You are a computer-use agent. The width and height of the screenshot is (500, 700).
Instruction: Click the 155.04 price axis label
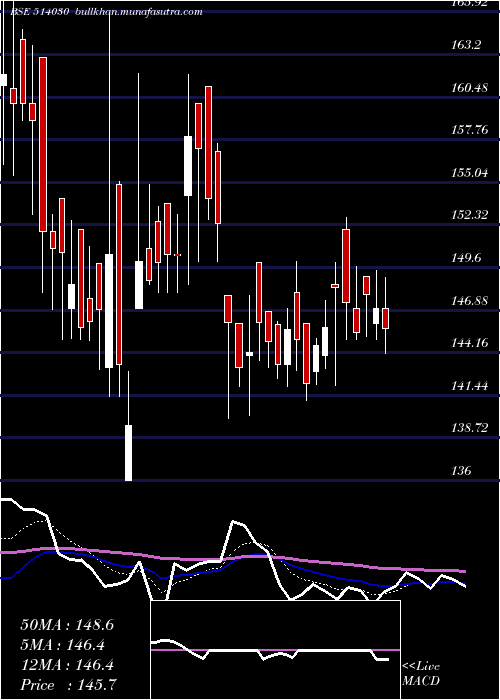pyautogui.click(x=469, y=173)
